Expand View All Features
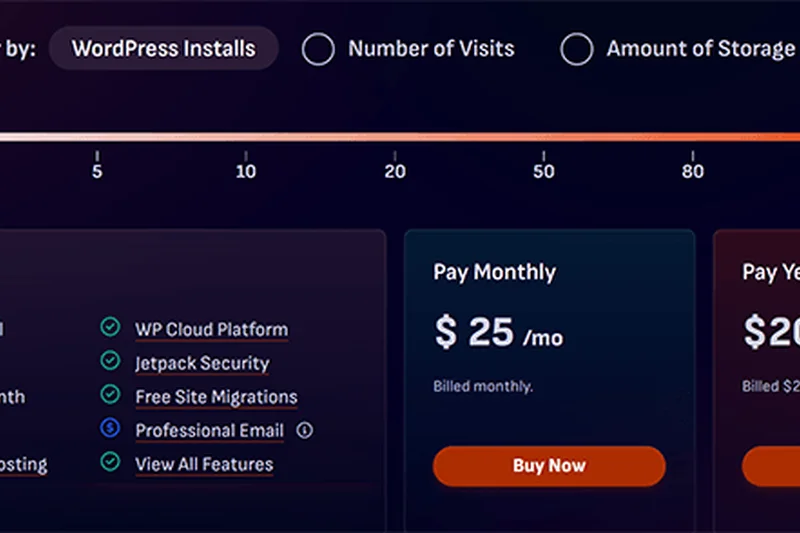The image size is (800, 533). tap(204, 464)
